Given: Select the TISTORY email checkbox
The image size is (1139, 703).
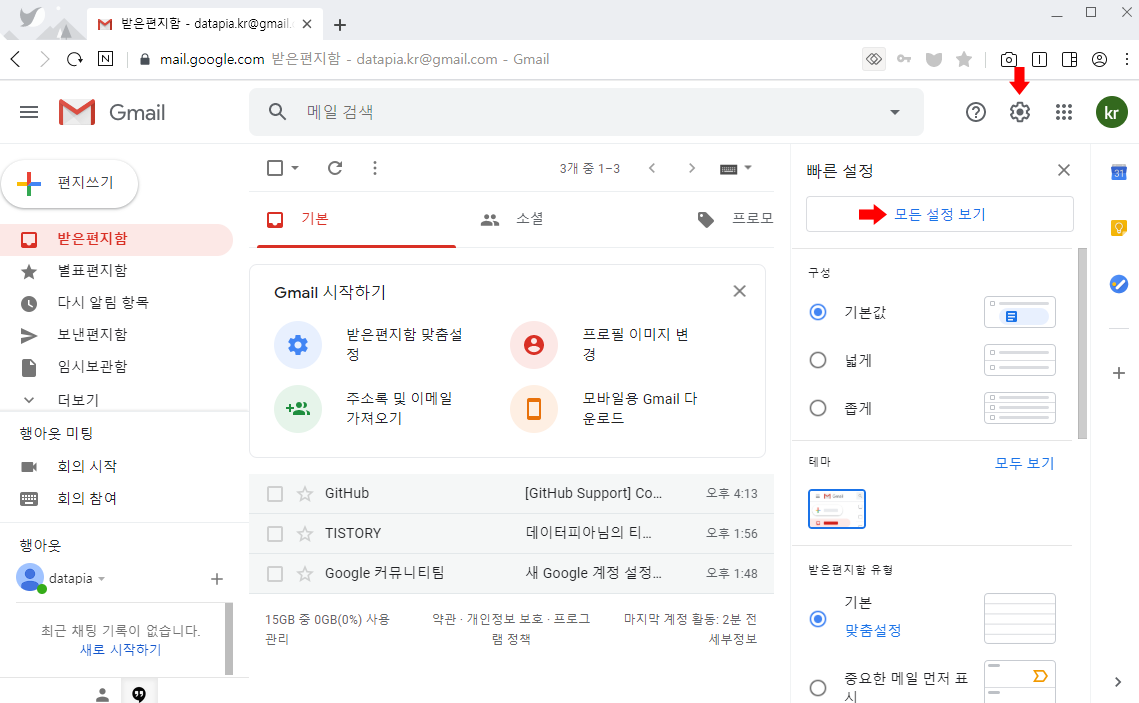Looking at the screenshot, I should pyautogui.click(x=275, y=534).
